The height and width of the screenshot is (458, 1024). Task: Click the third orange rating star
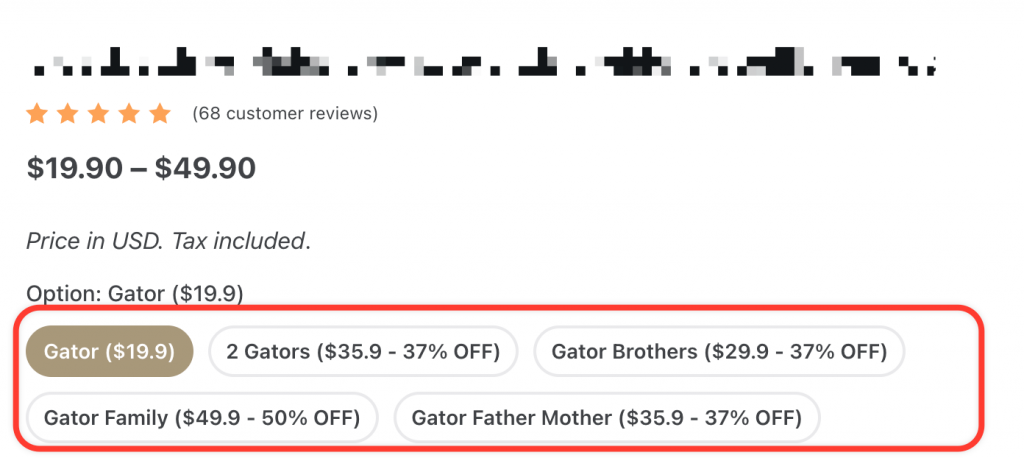[99, 114]
